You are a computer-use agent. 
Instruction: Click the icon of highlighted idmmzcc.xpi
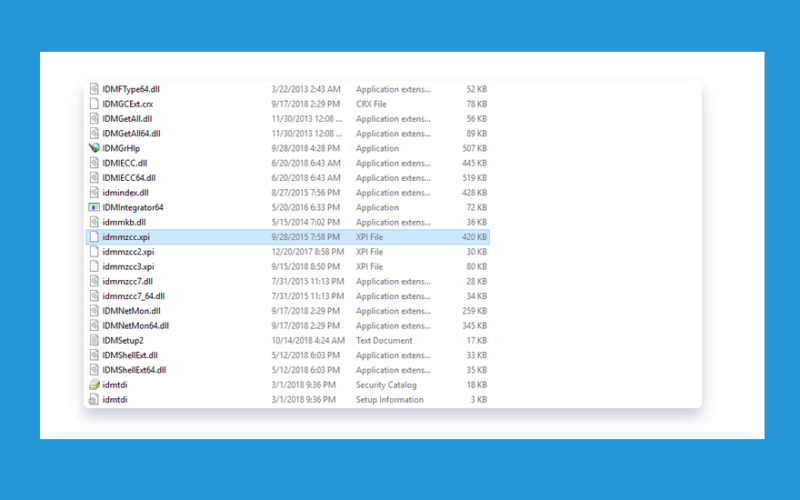(x=94, y=237)
